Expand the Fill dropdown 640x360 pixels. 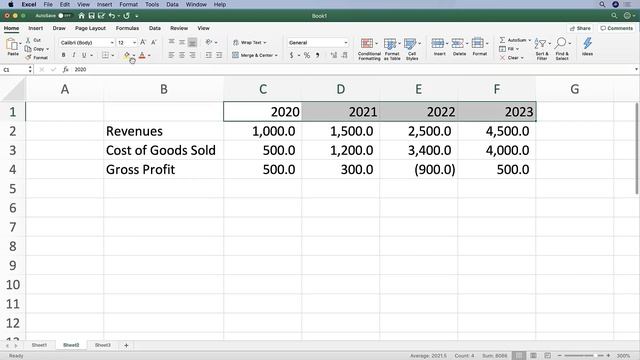click(x=517, y=49)
